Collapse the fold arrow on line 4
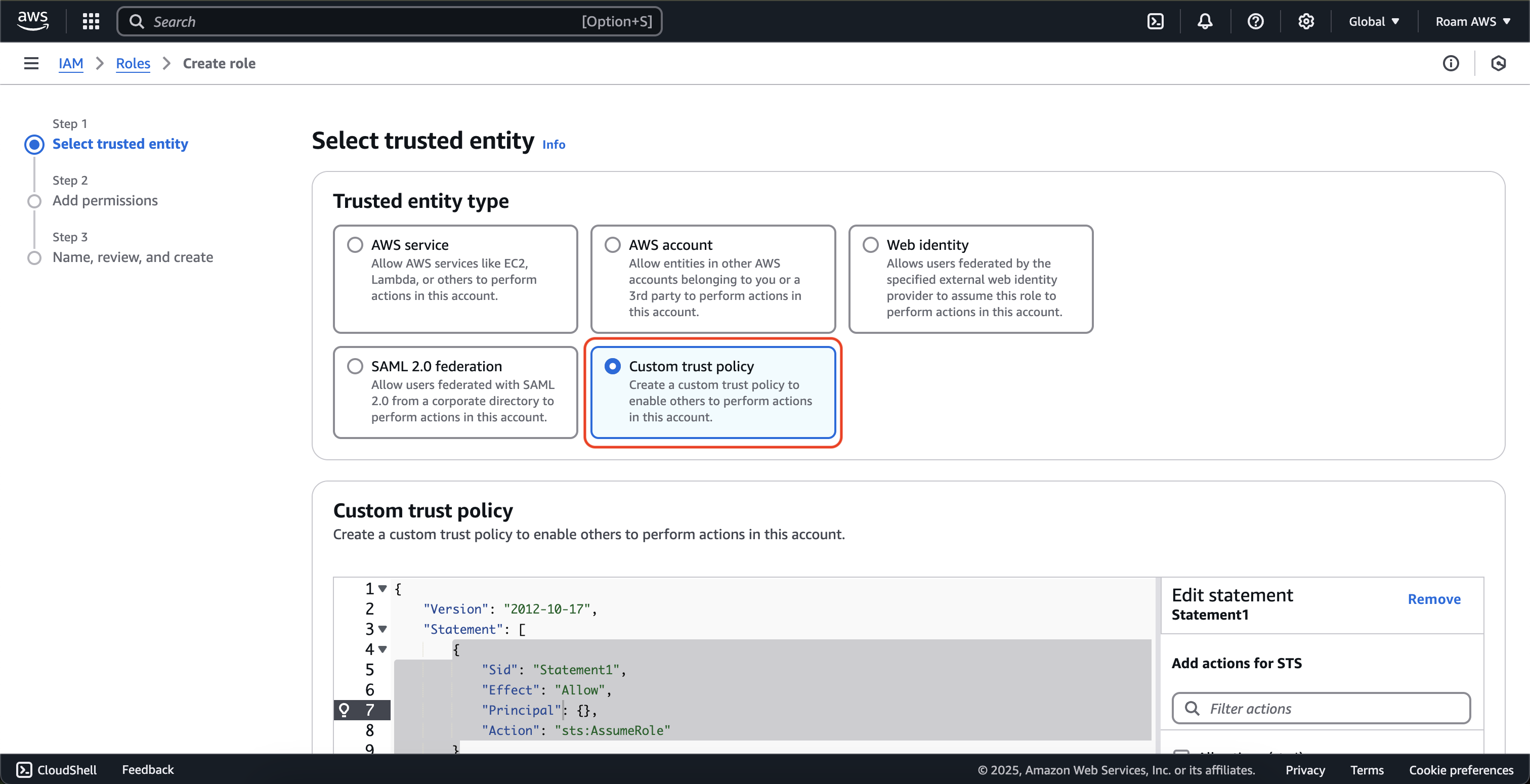Viewport: 1530px width, 784px height. [382, 649]
